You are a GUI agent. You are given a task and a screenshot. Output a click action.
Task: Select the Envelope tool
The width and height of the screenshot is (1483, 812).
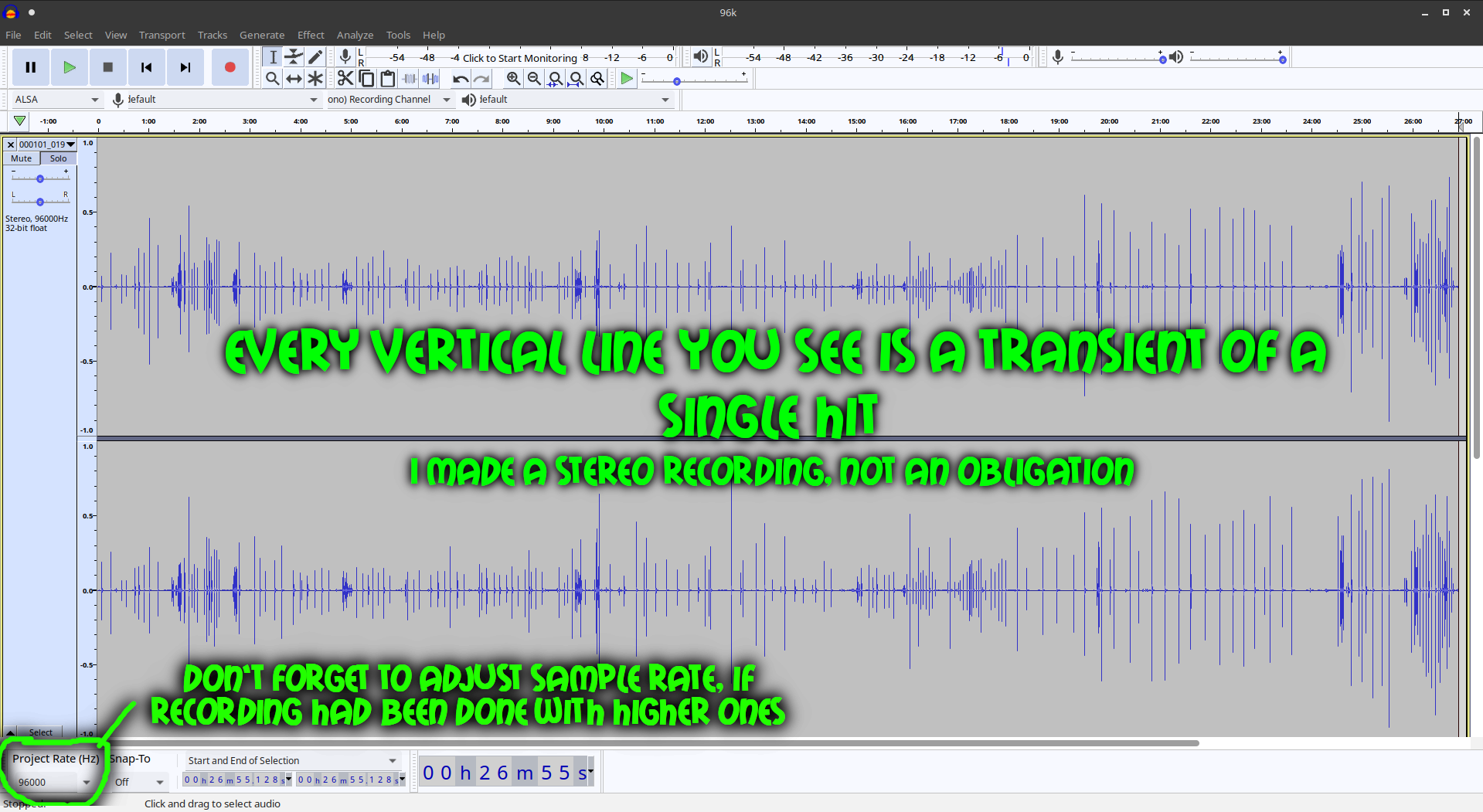point(294,57)
